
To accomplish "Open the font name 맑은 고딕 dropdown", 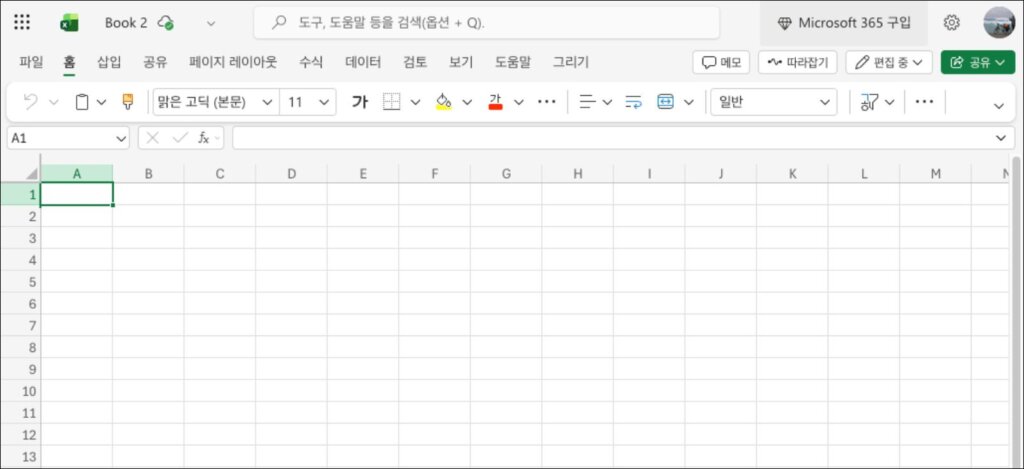I will (266, 103).
